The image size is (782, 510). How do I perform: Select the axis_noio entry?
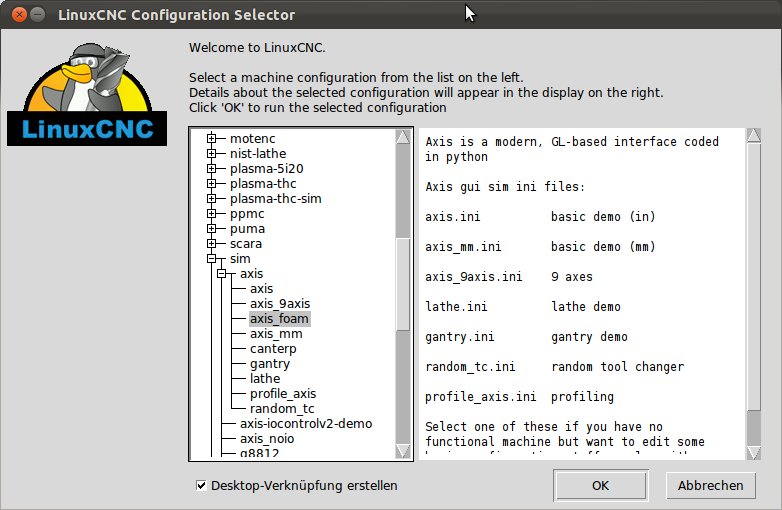click(x=267, y=438)
